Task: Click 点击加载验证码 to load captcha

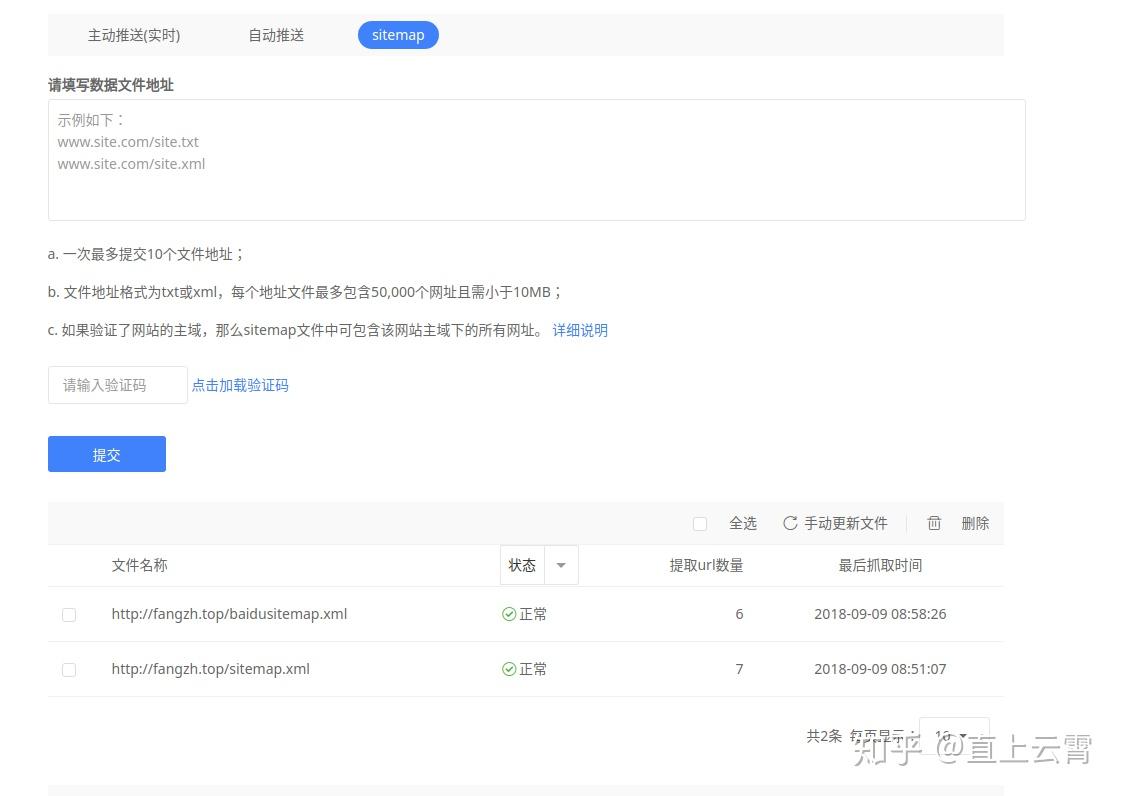Action: click(x=240, y=384)
